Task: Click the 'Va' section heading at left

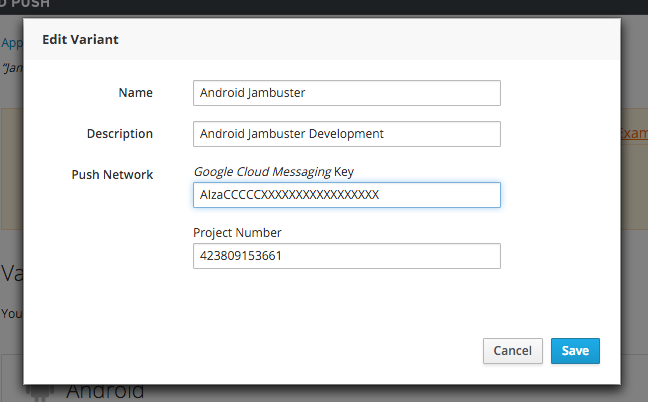Action: 10,273
